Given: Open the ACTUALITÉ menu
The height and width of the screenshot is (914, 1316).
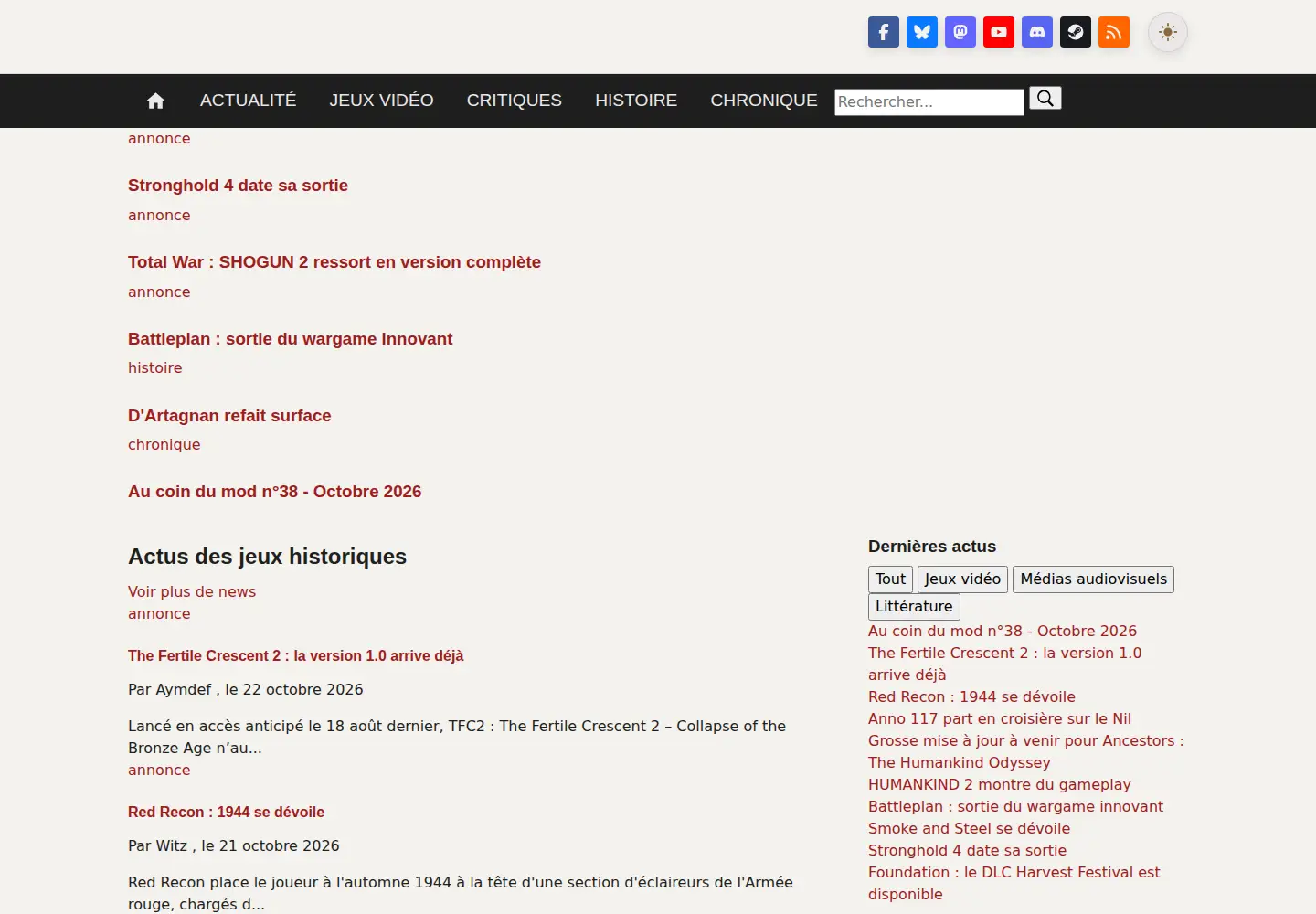Looking at the screenshot, I should coord(249,101).
